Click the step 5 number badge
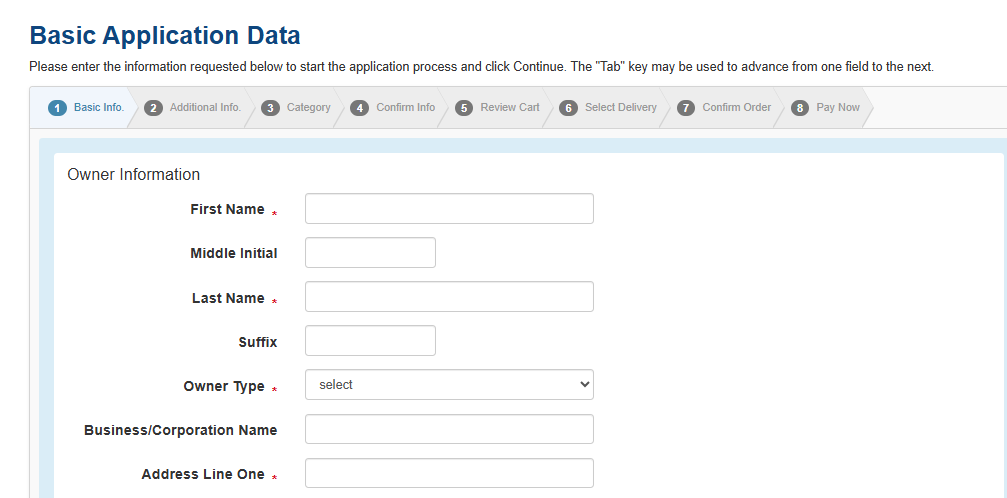 point(464,108)
